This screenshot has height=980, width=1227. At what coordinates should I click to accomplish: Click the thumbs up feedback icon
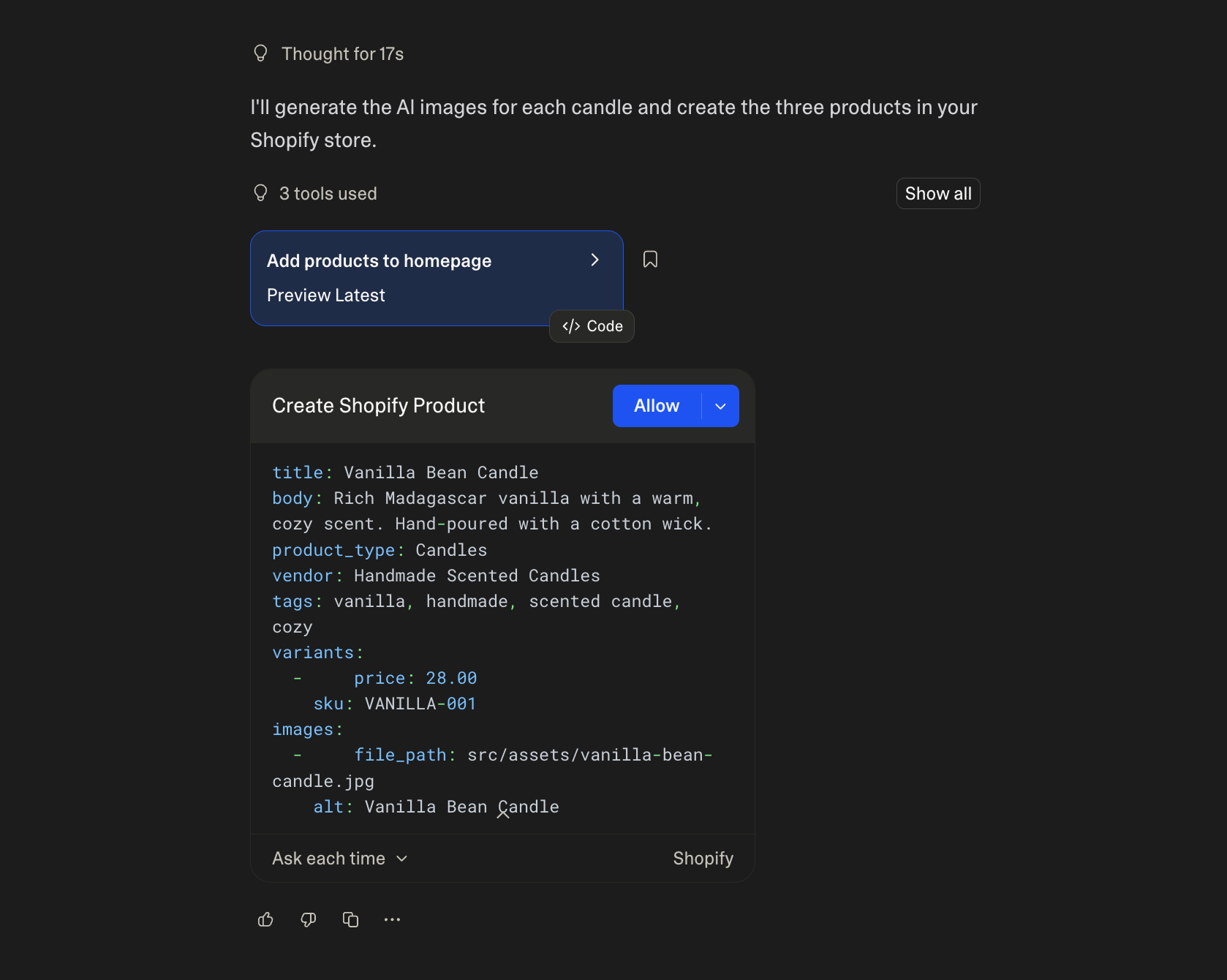click(265, 919)
